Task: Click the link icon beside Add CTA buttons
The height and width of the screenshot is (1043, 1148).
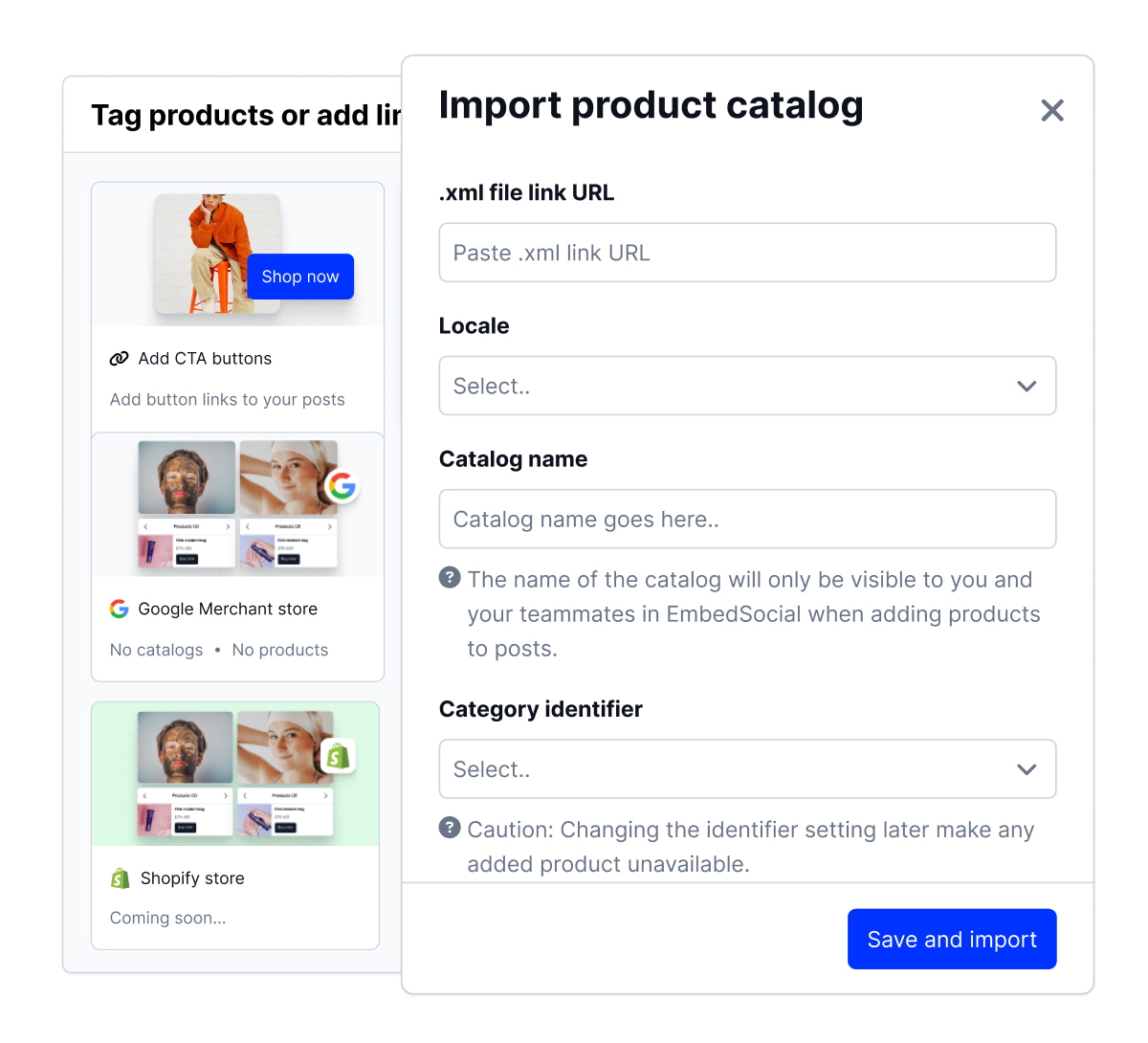Action: tap(119, 359)
